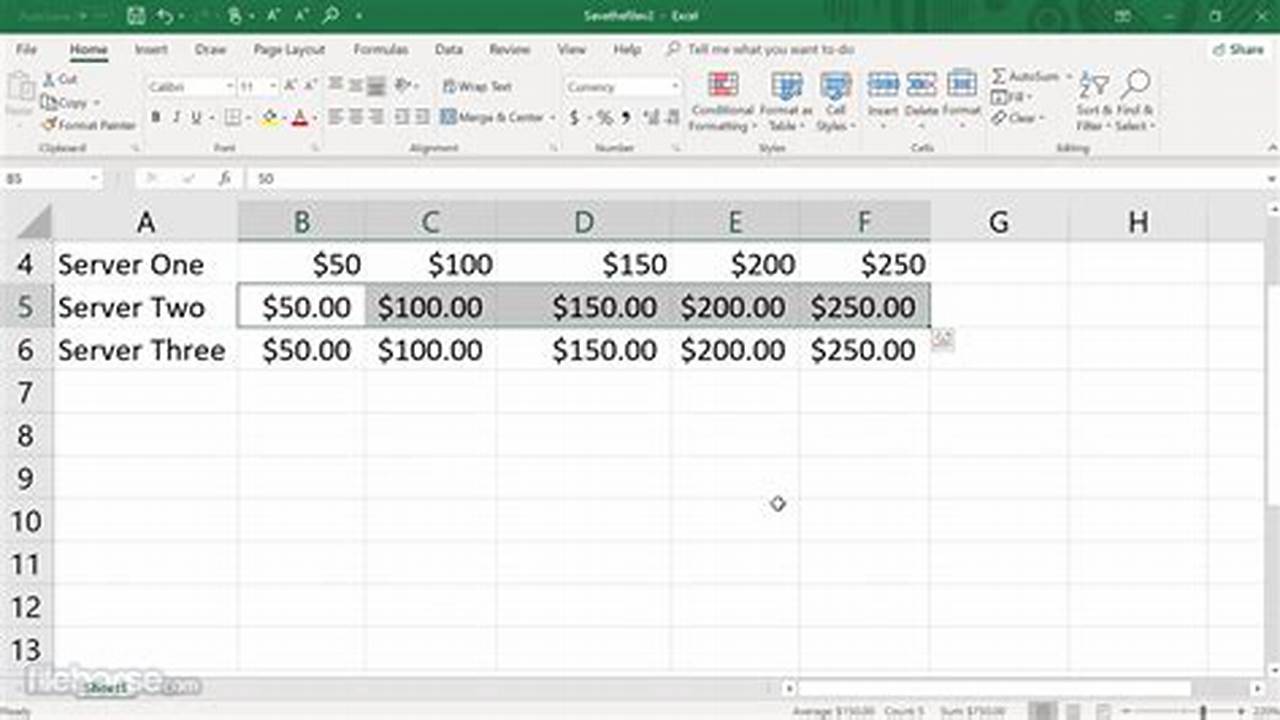Toggle italic formatting
Image resolution: width=1280 pixels, height=720 pixels.
pos(176,116)
